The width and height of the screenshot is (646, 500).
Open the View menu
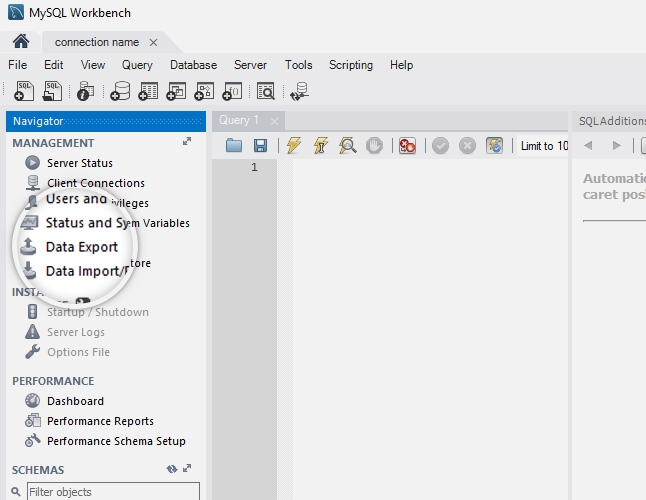click(93, 65)
